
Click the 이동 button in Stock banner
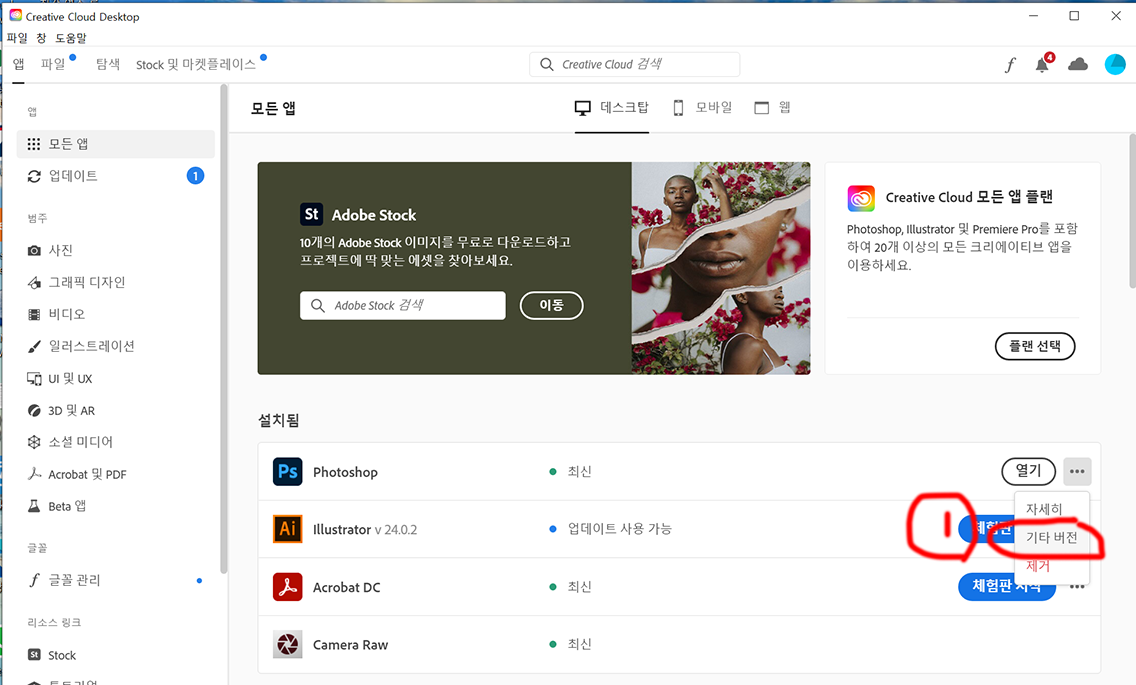click(x=551, y=305)
